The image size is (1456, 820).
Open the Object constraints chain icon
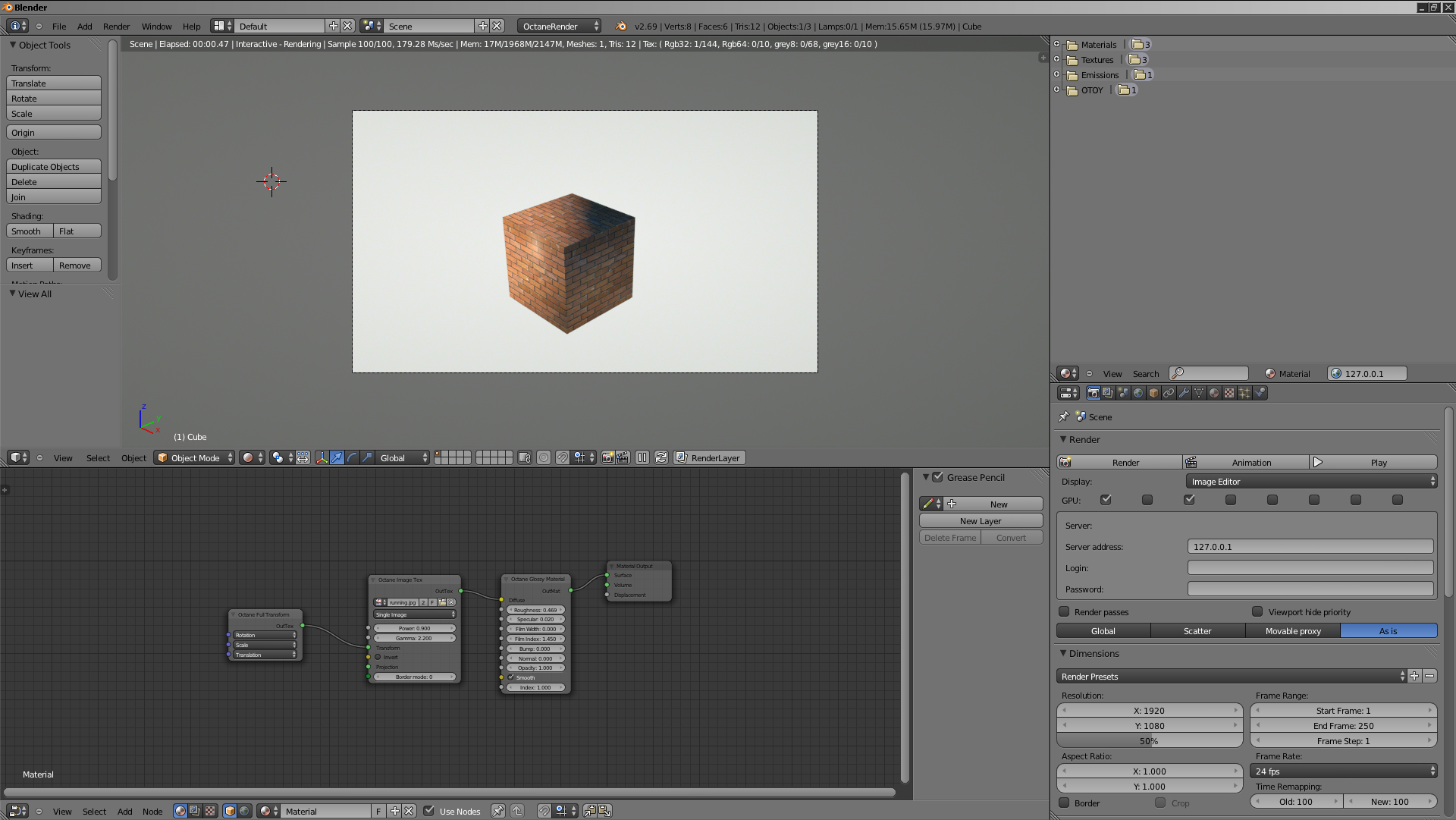[1169, 393]
